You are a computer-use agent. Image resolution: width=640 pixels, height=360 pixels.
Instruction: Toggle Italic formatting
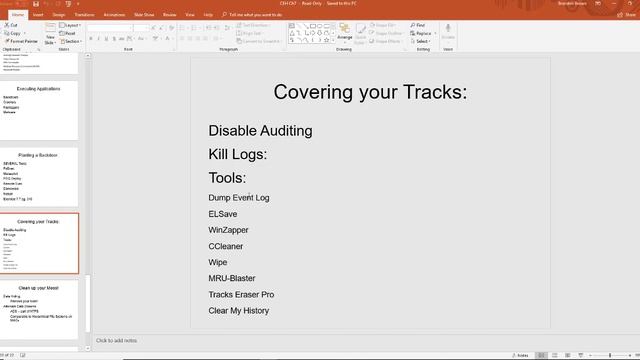tap(98, 39)
